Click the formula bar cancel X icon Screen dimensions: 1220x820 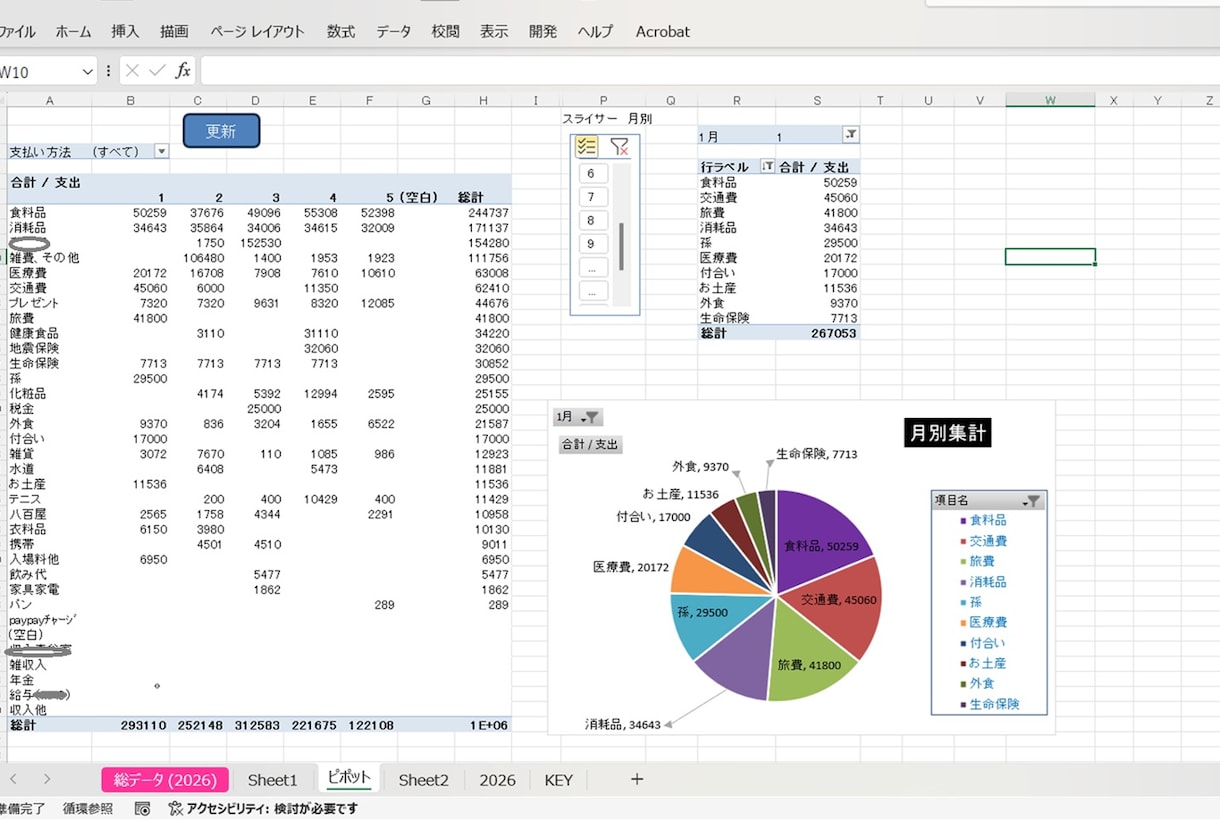tap(132, 71)
